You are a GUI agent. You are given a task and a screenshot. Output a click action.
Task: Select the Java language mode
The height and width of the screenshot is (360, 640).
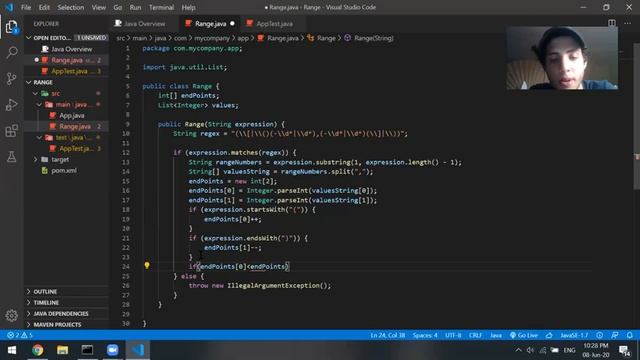tap(496, 335)
